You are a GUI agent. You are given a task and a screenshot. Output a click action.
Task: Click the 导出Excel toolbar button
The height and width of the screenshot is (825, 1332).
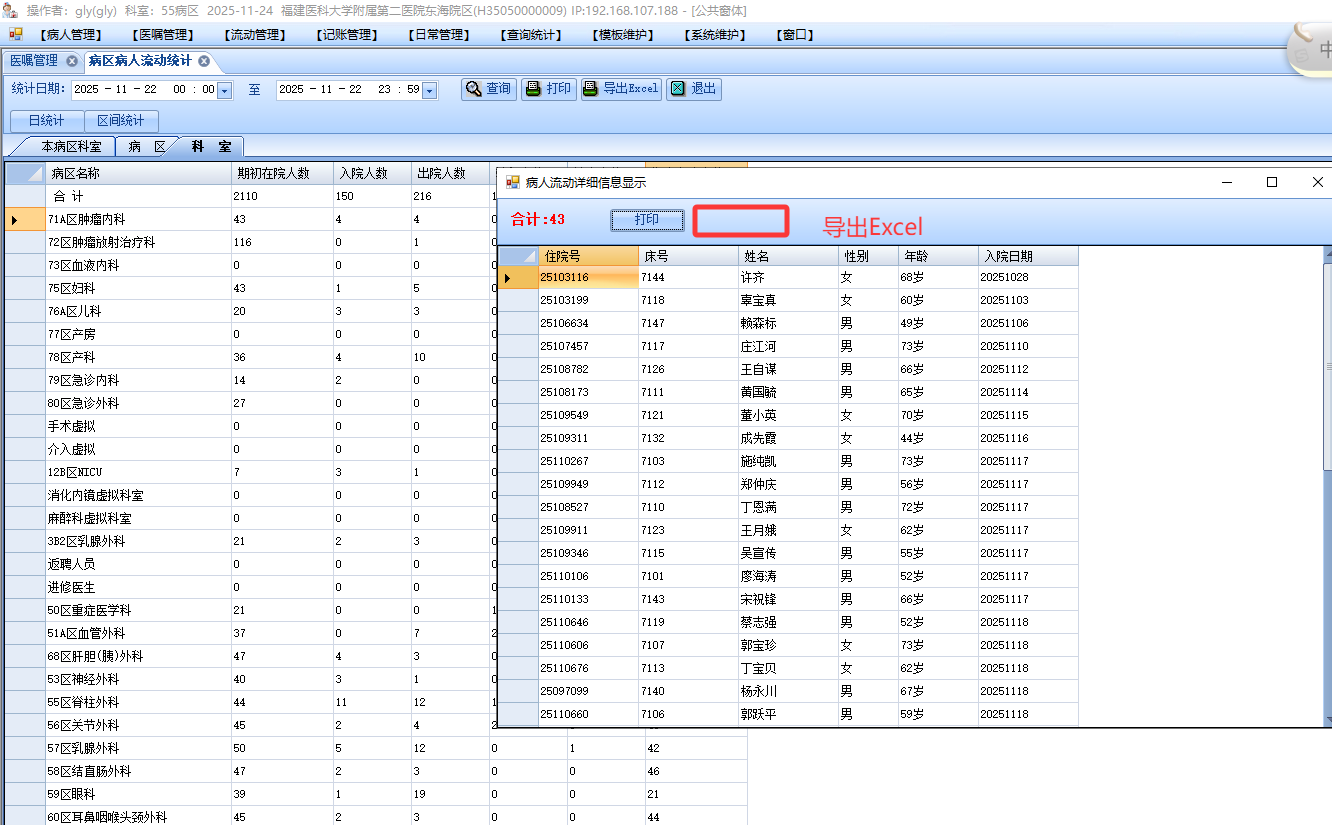point(621,89)
